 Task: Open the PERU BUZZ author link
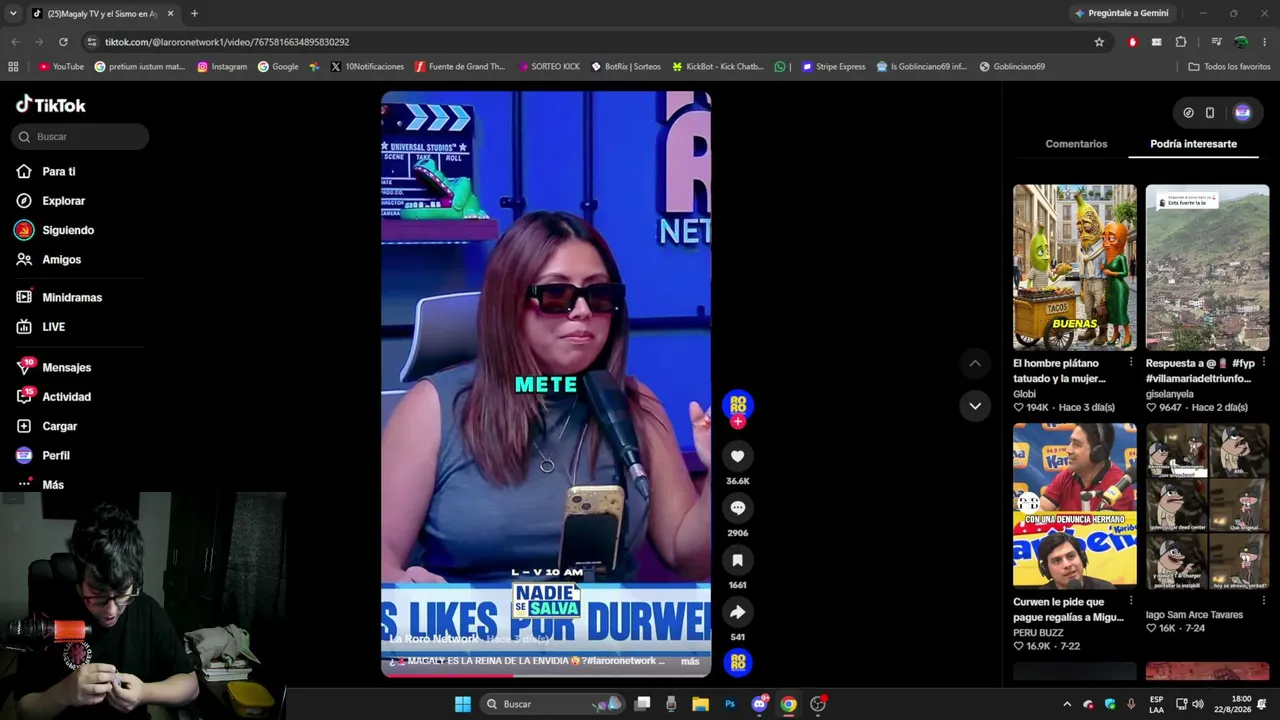pos(1038,633)
